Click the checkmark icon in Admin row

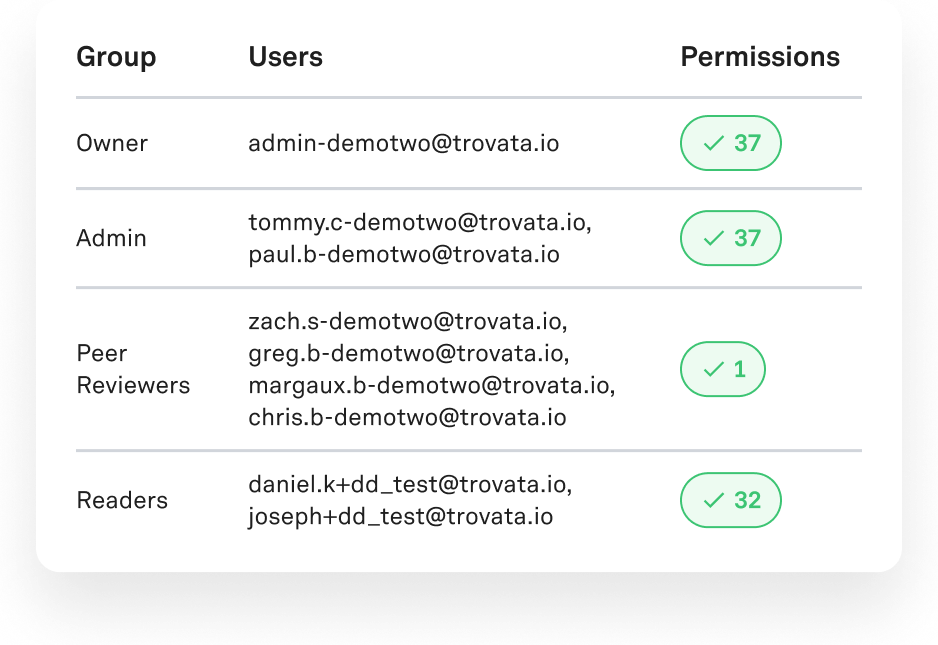point(713,238)
